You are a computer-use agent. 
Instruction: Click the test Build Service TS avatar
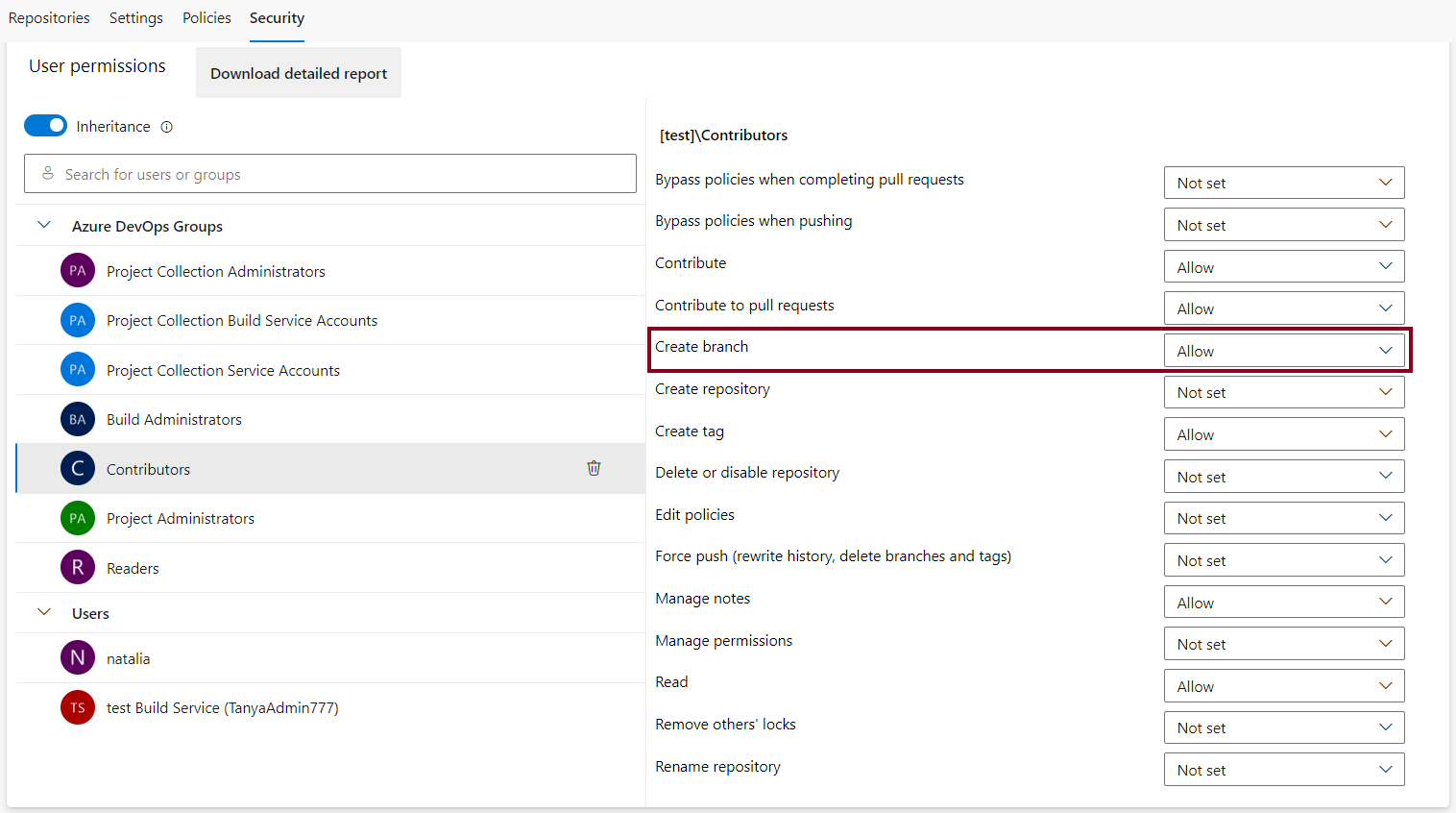click(78, 707)
